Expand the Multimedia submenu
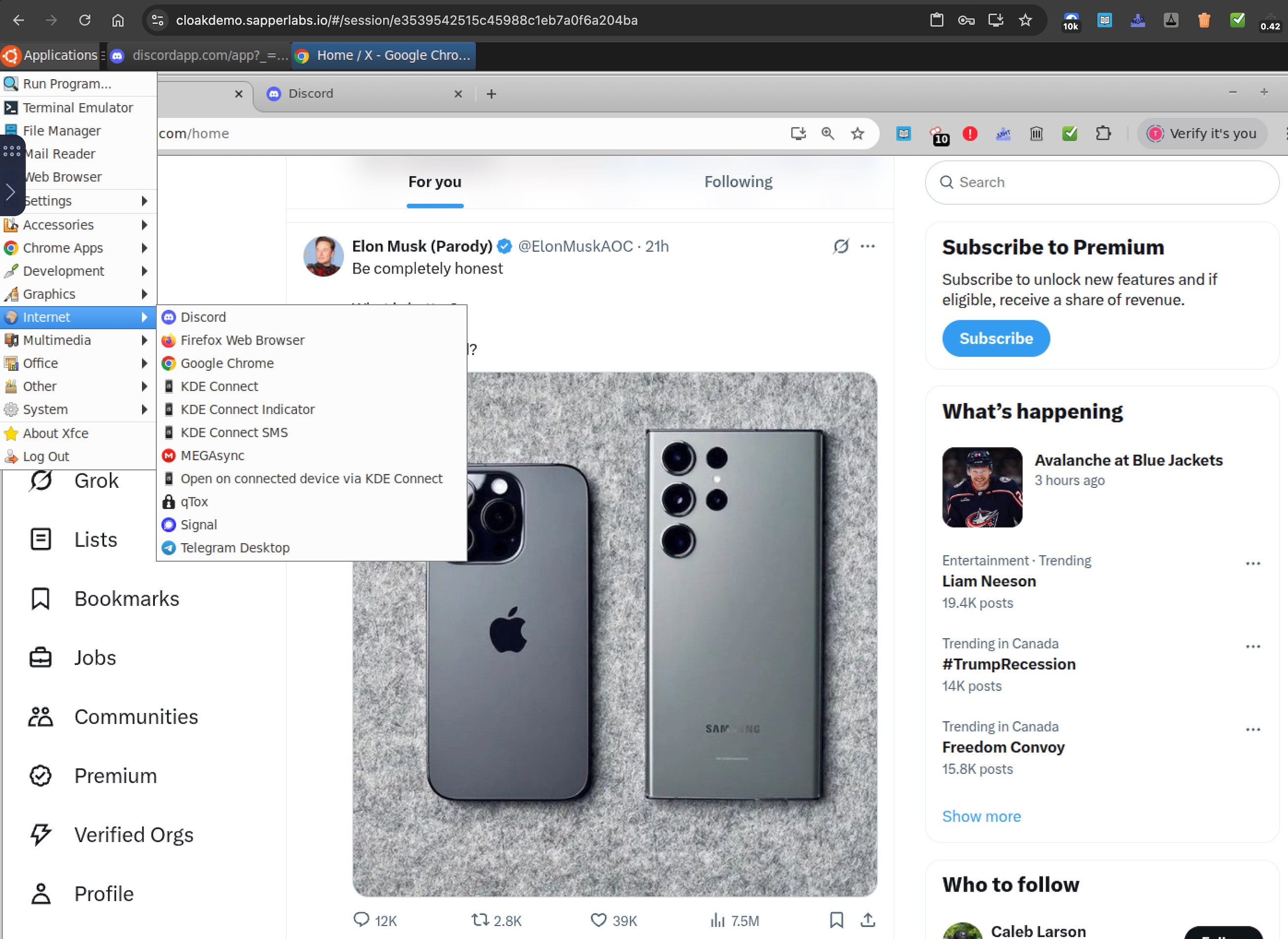 pos(78,340)
